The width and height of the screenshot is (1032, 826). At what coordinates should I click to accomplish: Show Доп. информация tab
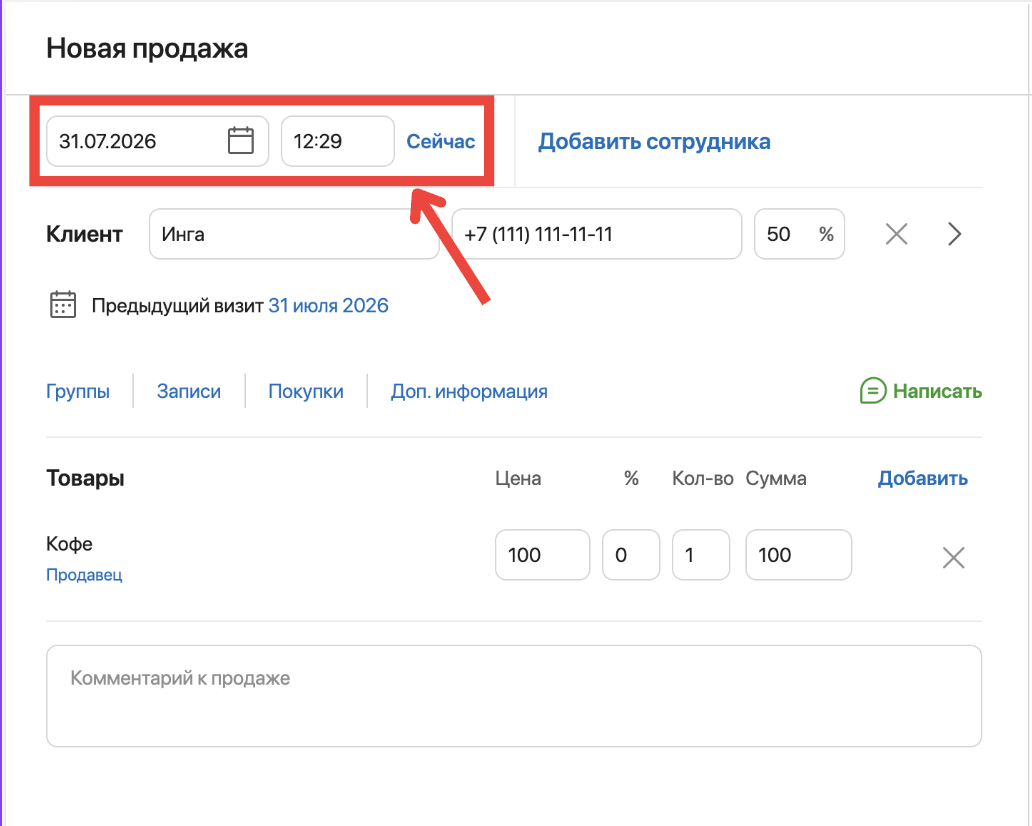[x=469, y=392]
